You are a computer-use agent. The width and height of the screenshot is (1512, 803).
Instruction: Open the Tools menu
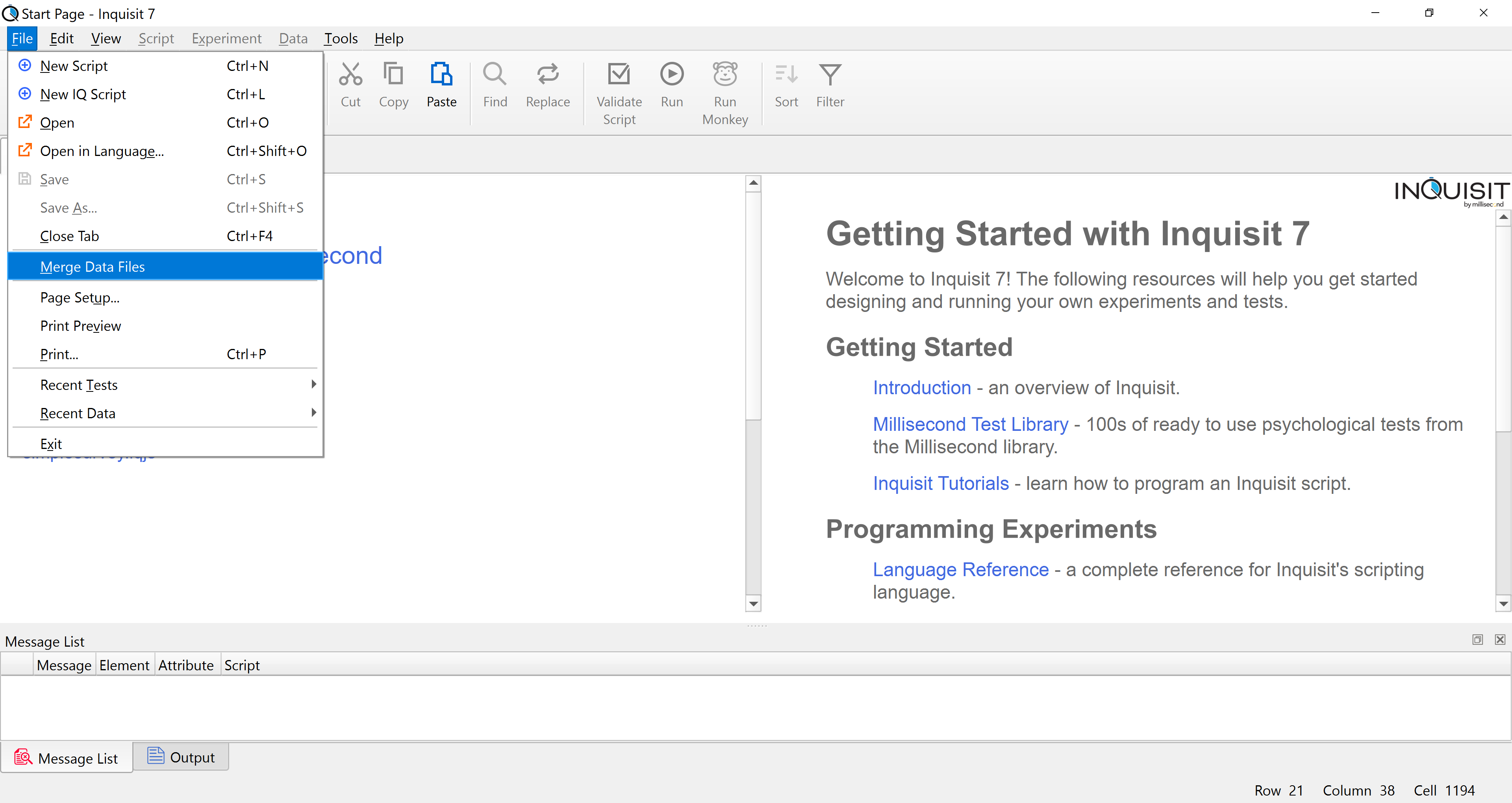pos(341,38)
